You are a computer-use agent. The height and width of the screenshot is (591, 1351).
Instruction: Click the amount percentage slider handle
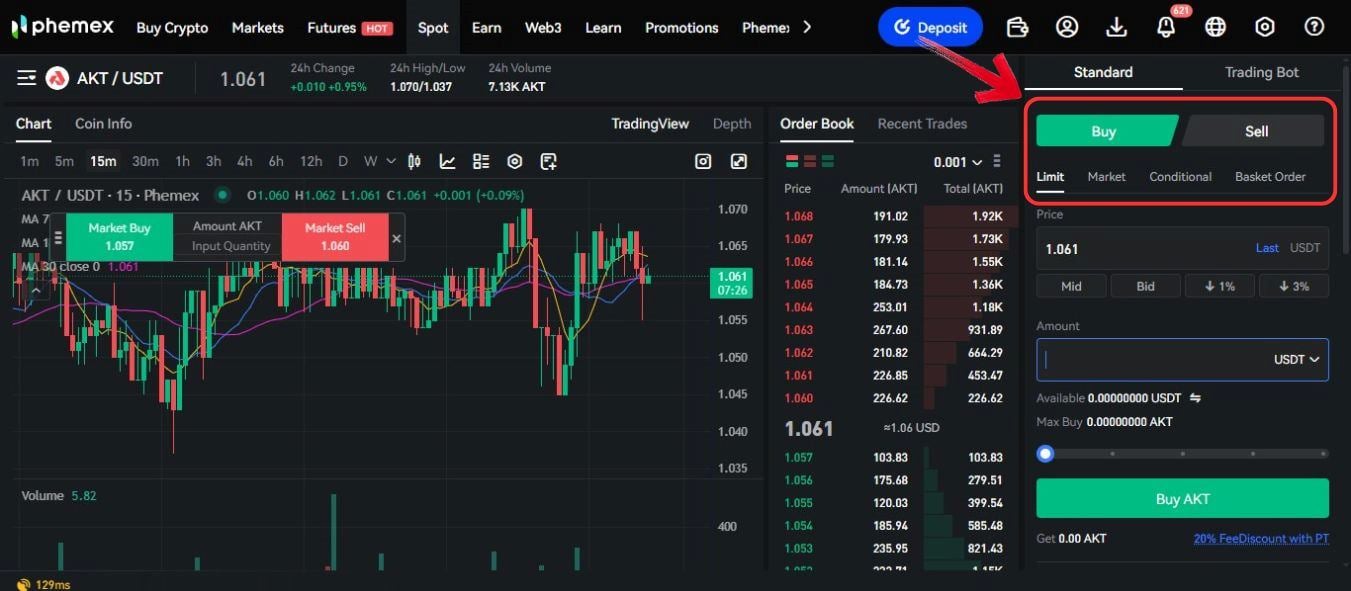(1045, 453)
